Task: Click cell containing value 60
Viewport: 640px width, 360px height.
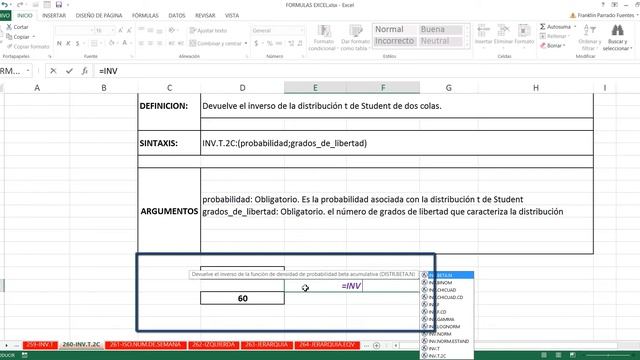Action: [x=242, y=298]
